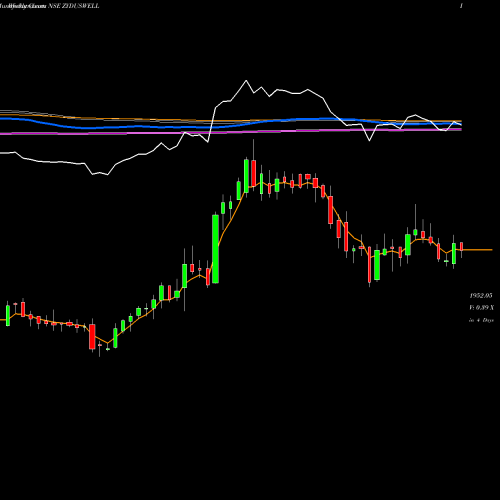The image size is (500, 500).
Task: Click the magenta horizontal moving average line
Action: point(231,132)
